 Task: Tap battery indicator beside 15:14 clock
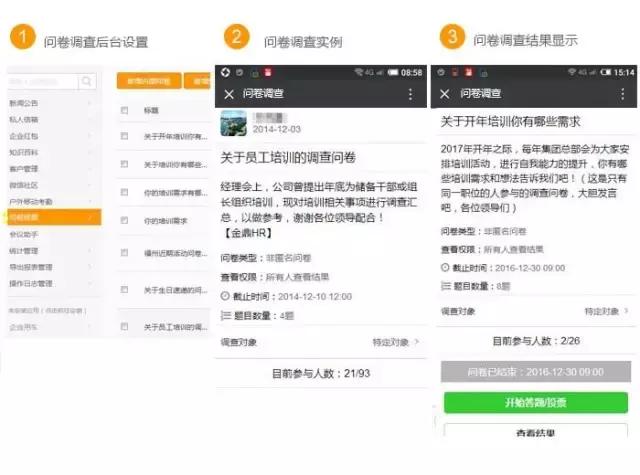[606, 72]
